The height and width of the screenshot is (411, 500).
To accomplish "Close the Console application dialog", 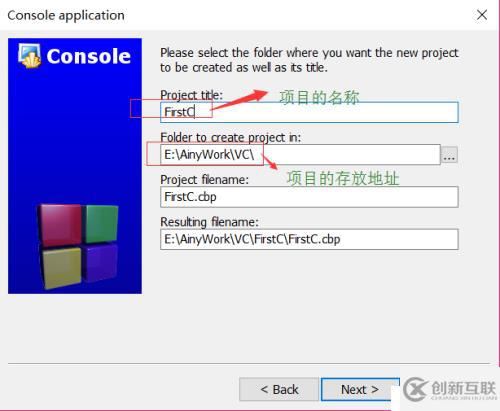I will 482,15.
